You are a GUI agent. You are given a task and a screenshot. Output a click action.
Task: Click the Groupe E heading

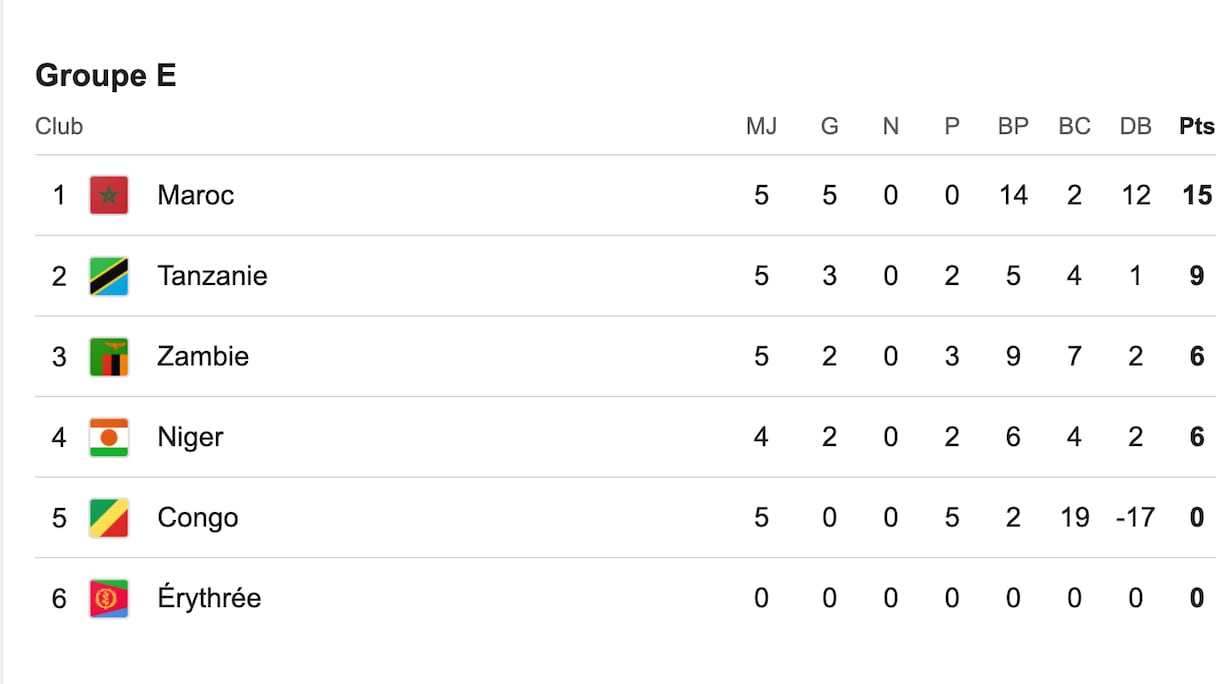point(106,76)
